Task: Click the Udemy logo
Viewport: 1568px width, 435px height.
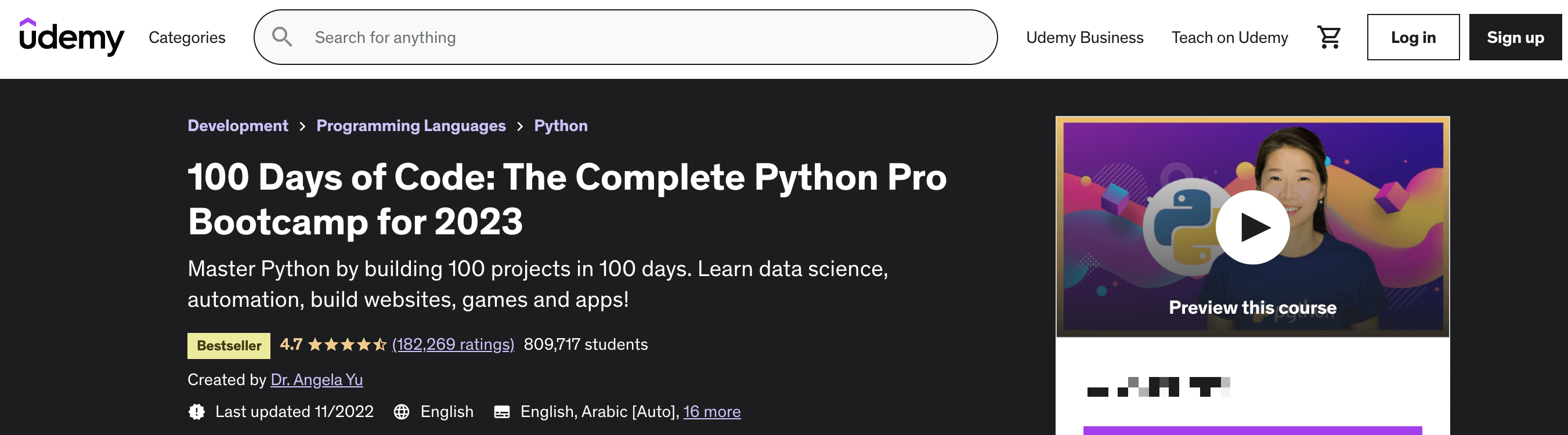Action: [72, 37]
